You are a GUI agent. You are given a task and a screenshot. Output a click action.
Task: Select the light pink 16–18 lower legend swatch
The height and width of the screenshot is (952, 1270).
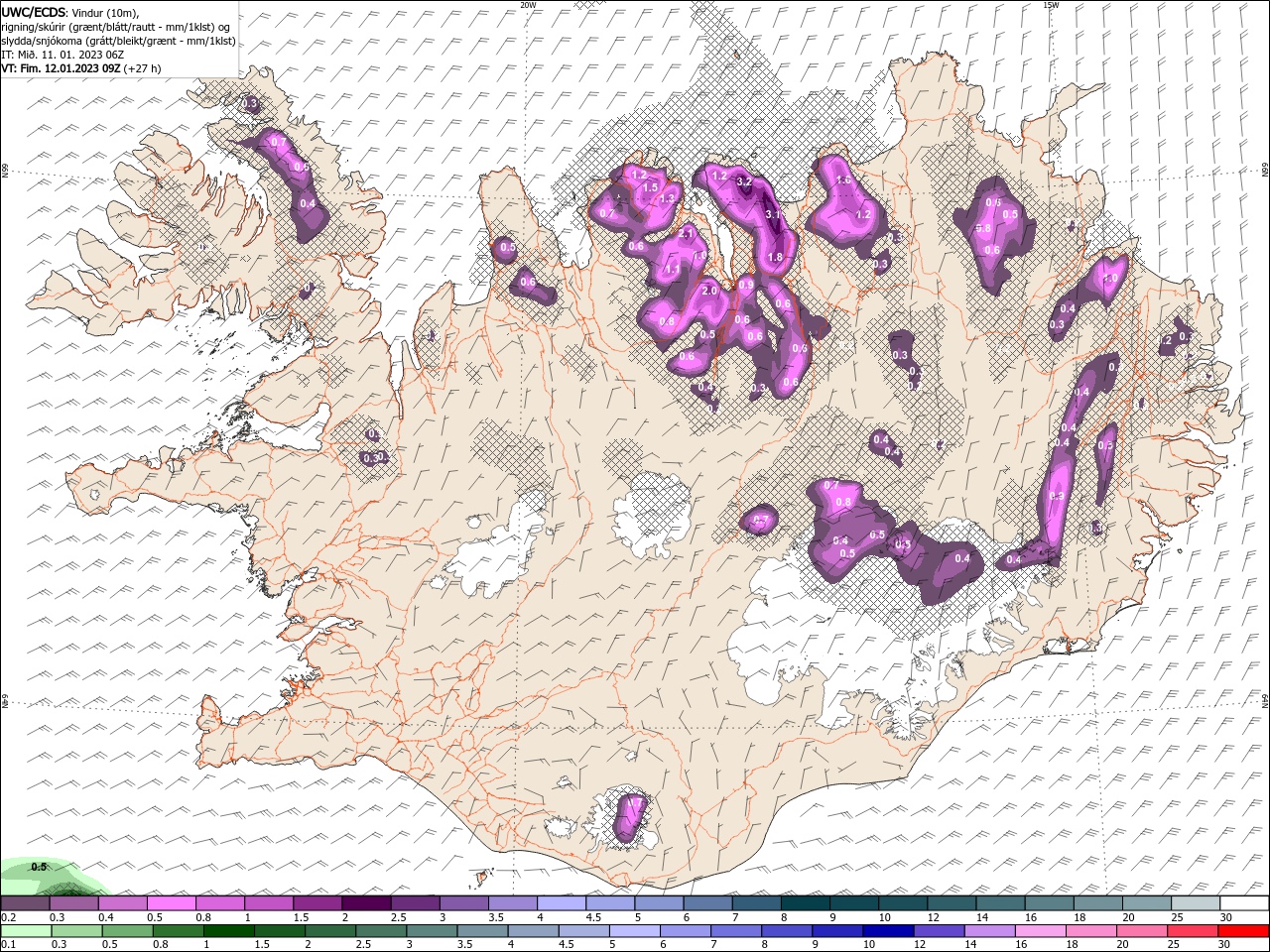pos(1041,931)
